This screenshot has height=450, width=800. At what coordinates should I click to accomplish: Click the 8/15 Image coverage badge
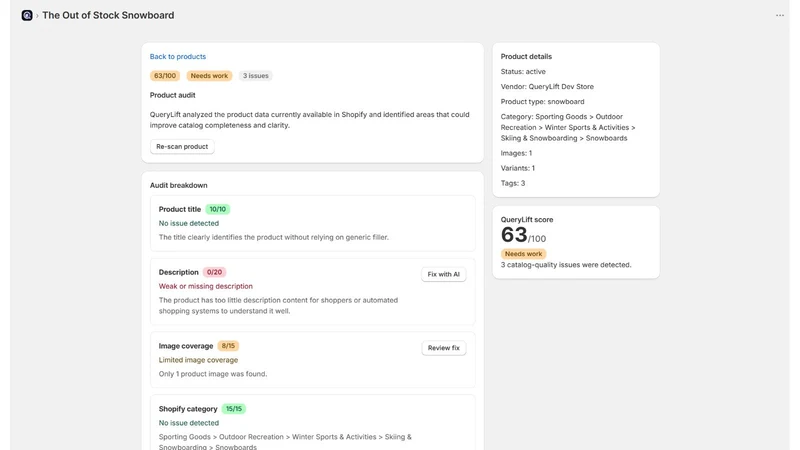click(x=228, y=346)
